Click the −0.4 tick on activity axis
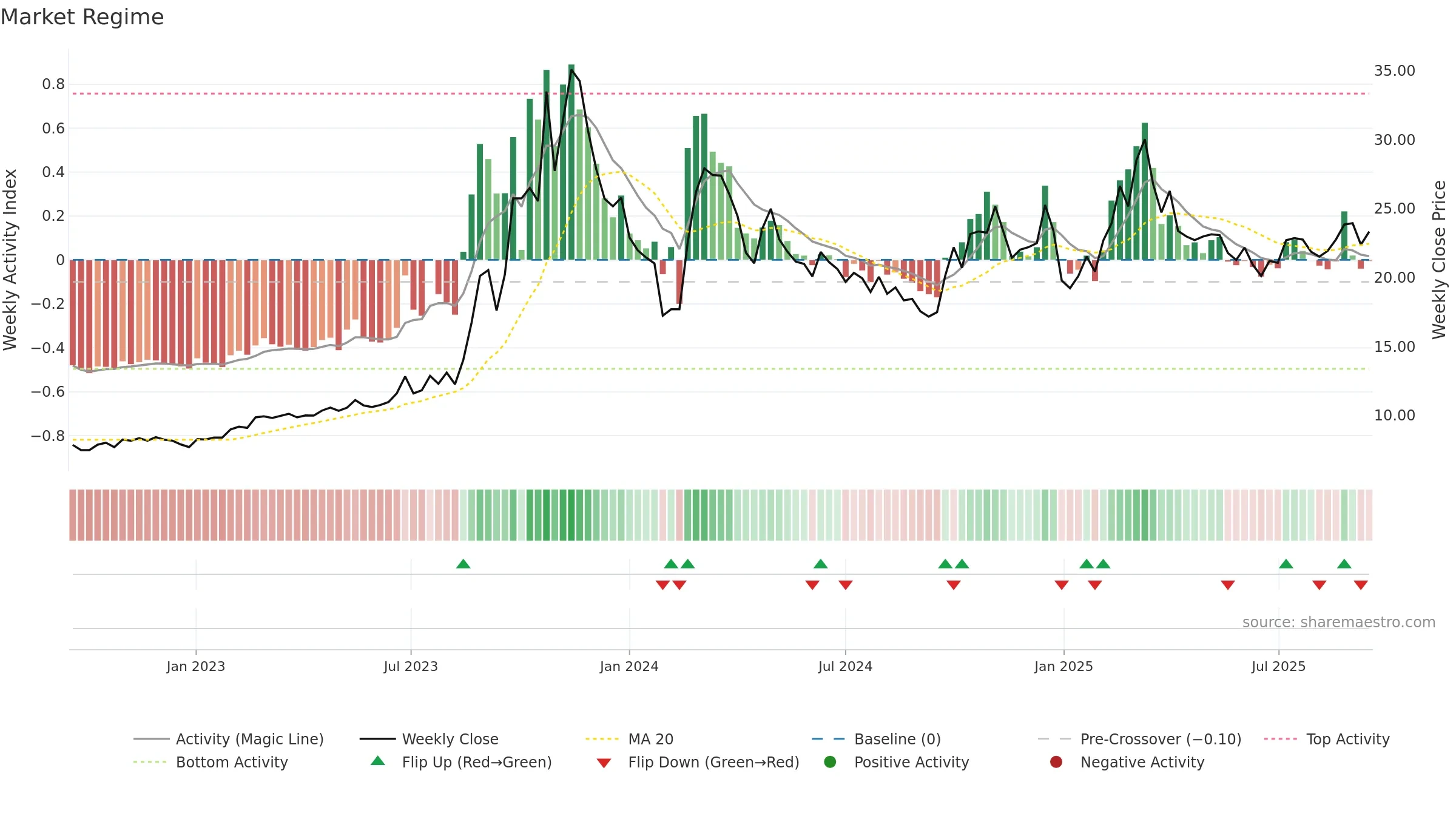 [48, 348]
